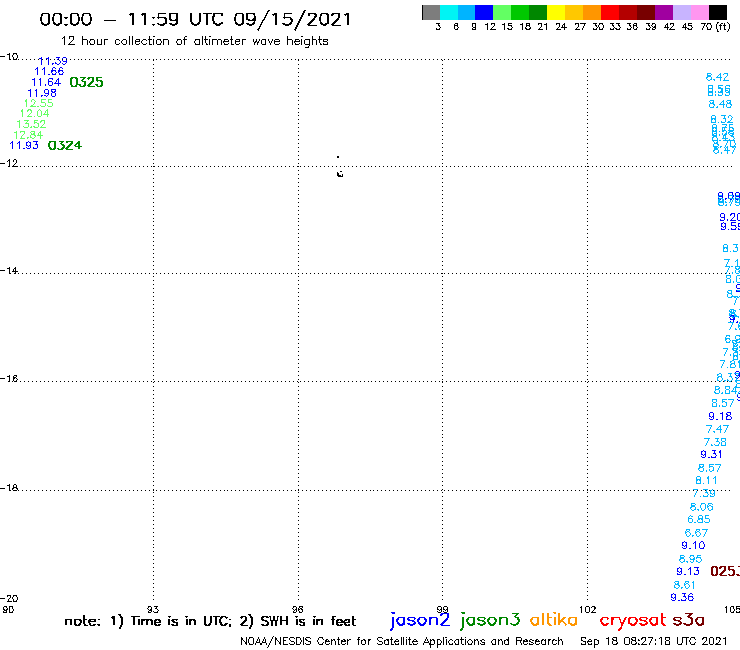Click the date range title 00:00 – 11:59 UTC 09/15/2021
Screen dimensions: 740x650
pyautogui.click(x=195, y=19)
